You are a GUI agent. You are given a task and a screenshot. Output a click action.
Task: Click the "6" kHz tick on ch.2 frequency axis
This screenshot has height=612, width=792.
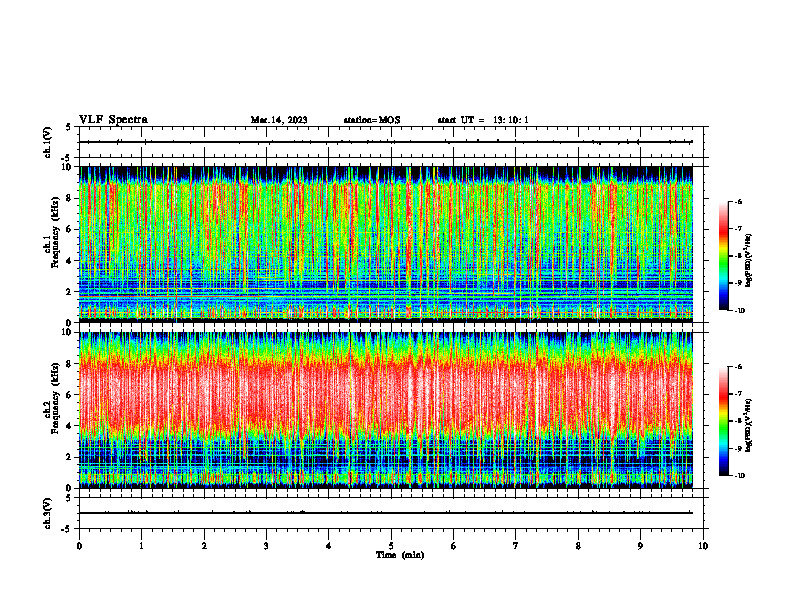(x=70, y=395)
